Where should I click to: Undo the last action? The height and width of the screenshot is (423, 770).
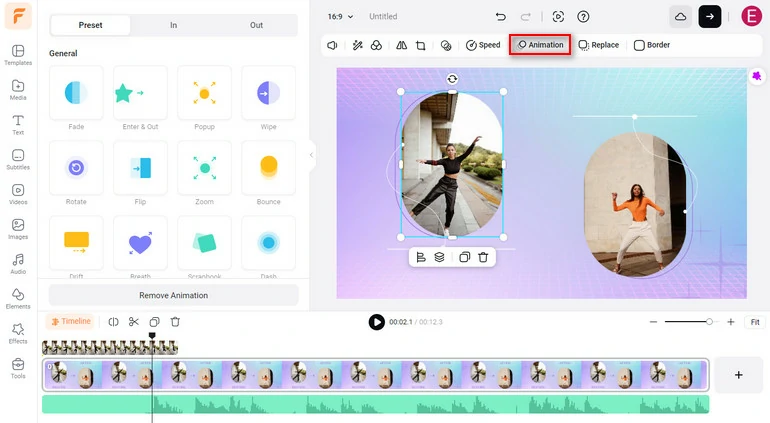click(500, 17)
